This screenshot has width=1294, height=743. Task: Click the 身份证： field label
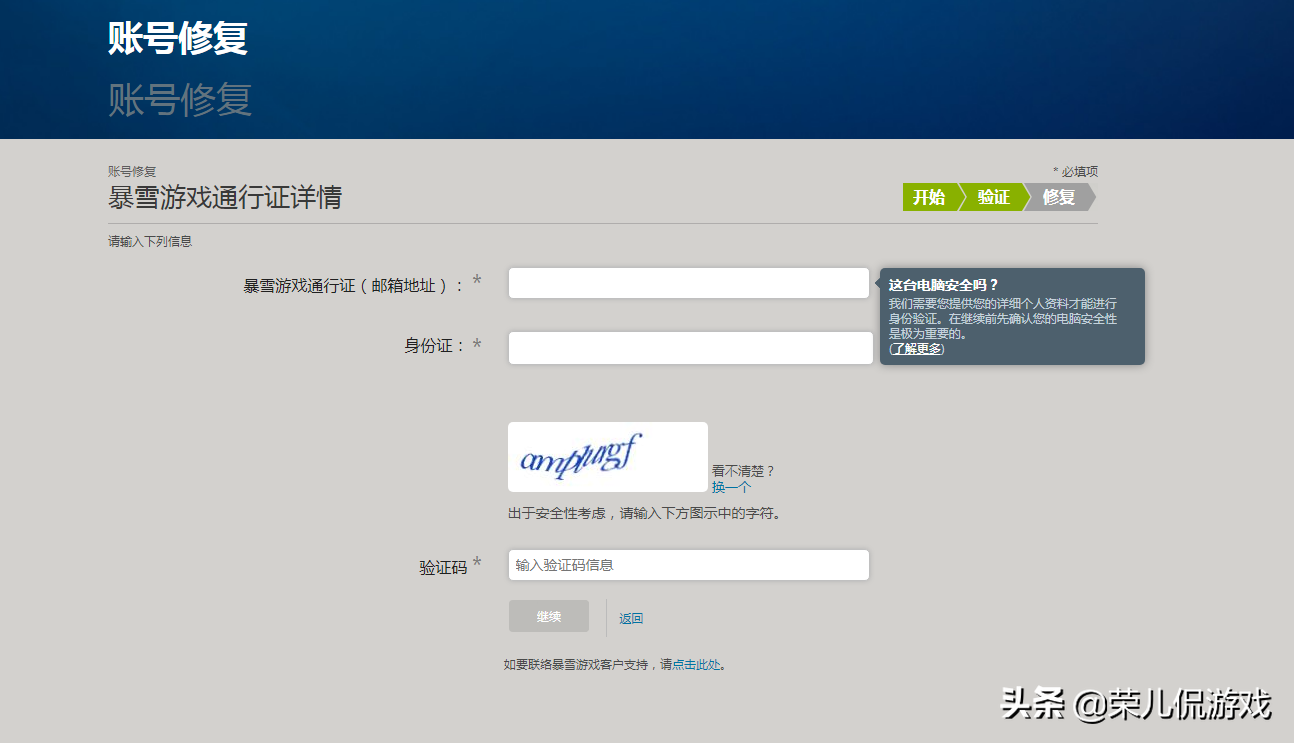coord(435,346)
